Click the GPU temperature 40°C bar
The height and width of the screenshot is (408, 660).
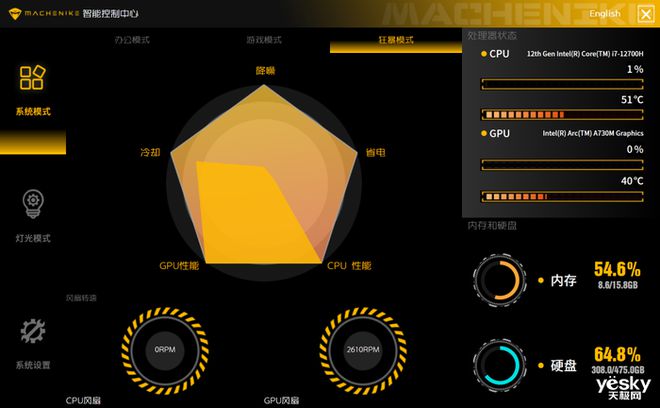click(562, 196)
